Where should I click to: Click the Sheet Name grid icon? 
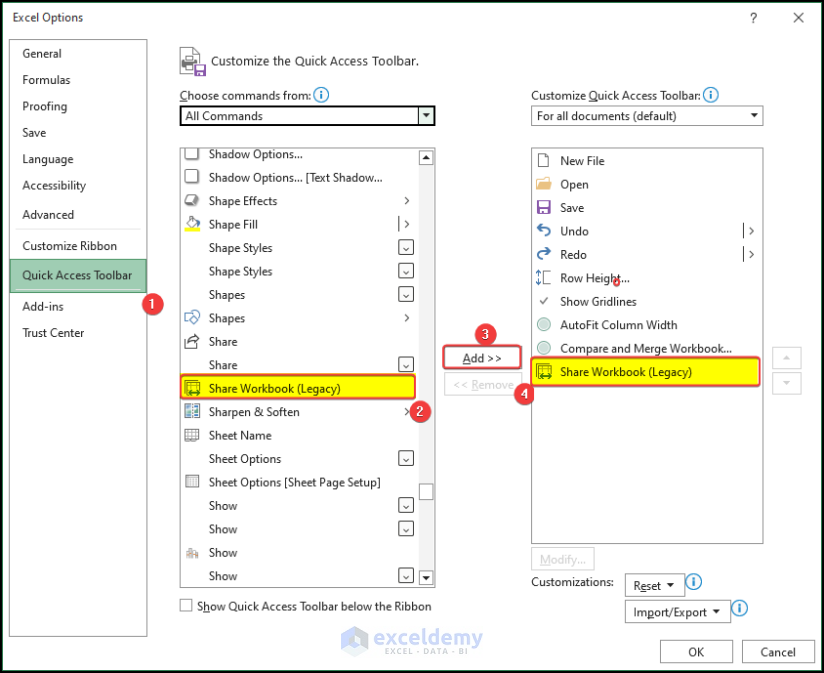tap(192, 435)
